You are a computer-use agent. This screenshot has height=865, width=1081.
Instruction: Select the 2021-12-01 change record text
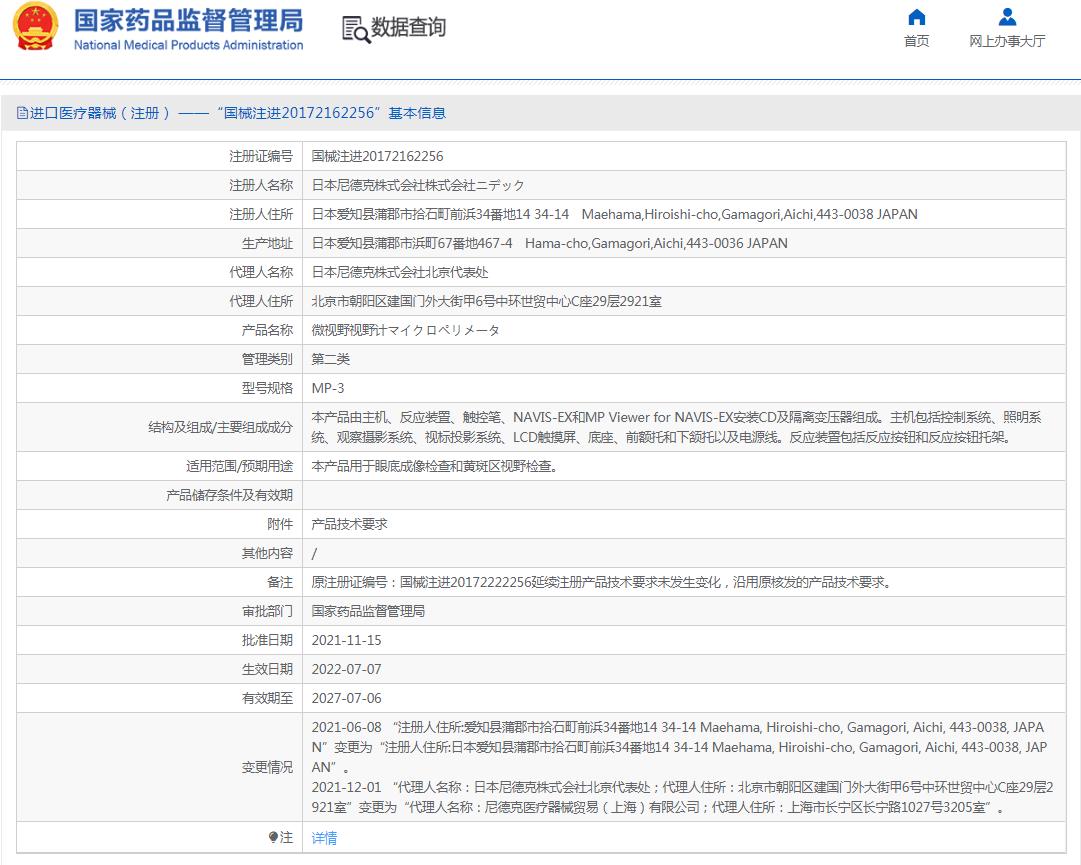(683, 797)
